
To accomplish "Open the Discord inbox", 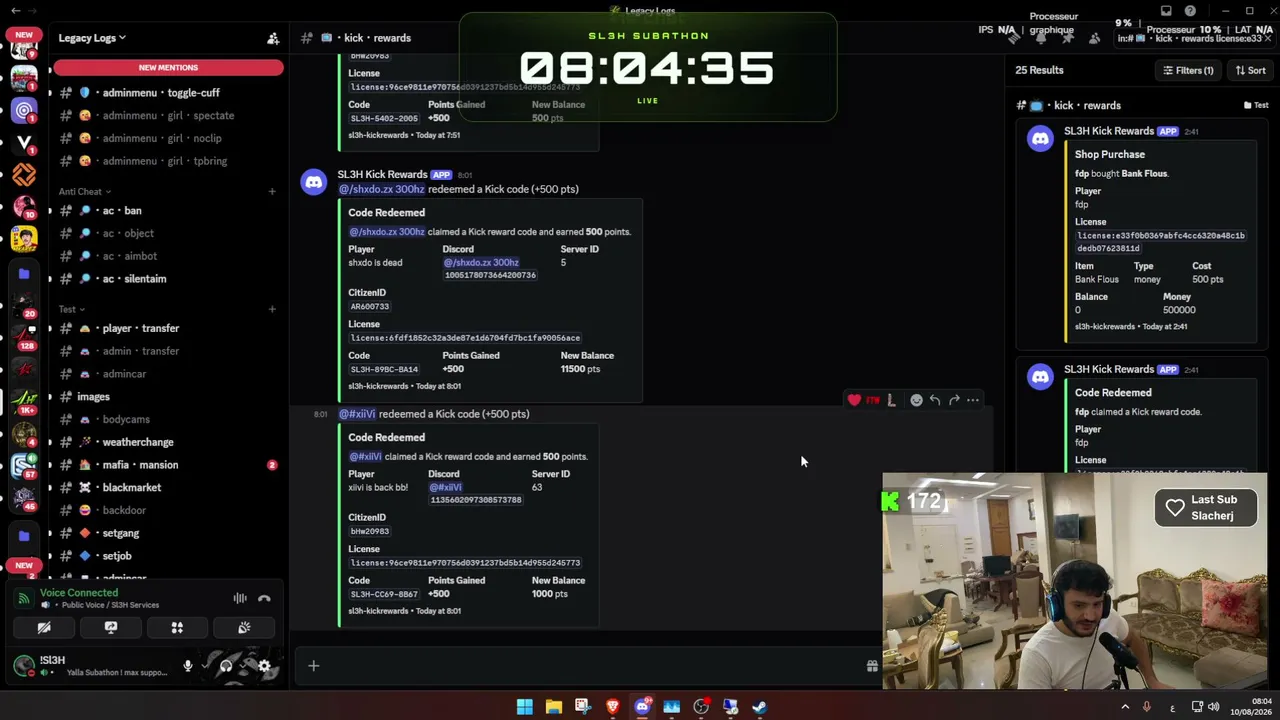I will 1166,11.
